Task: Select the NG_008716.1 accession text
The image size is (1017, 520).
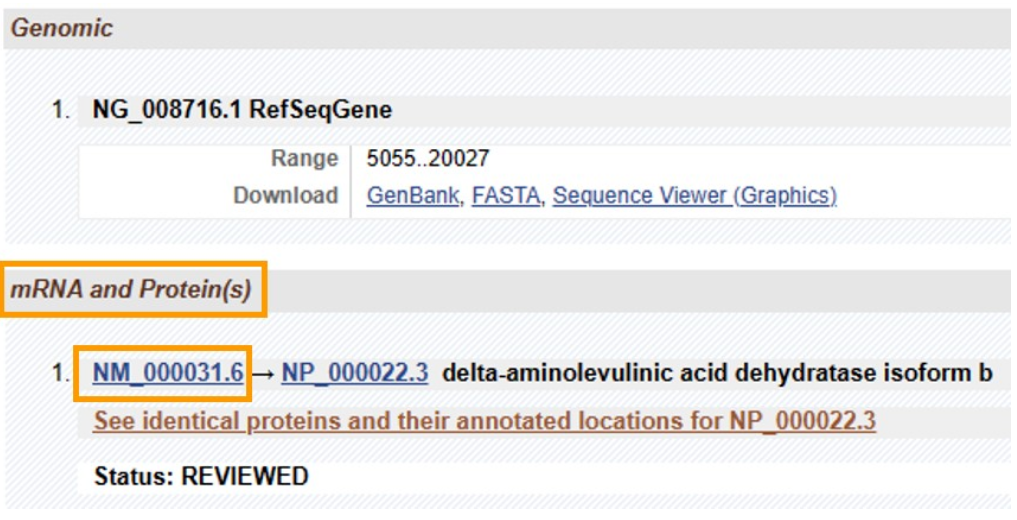Action: click(167, 110)
